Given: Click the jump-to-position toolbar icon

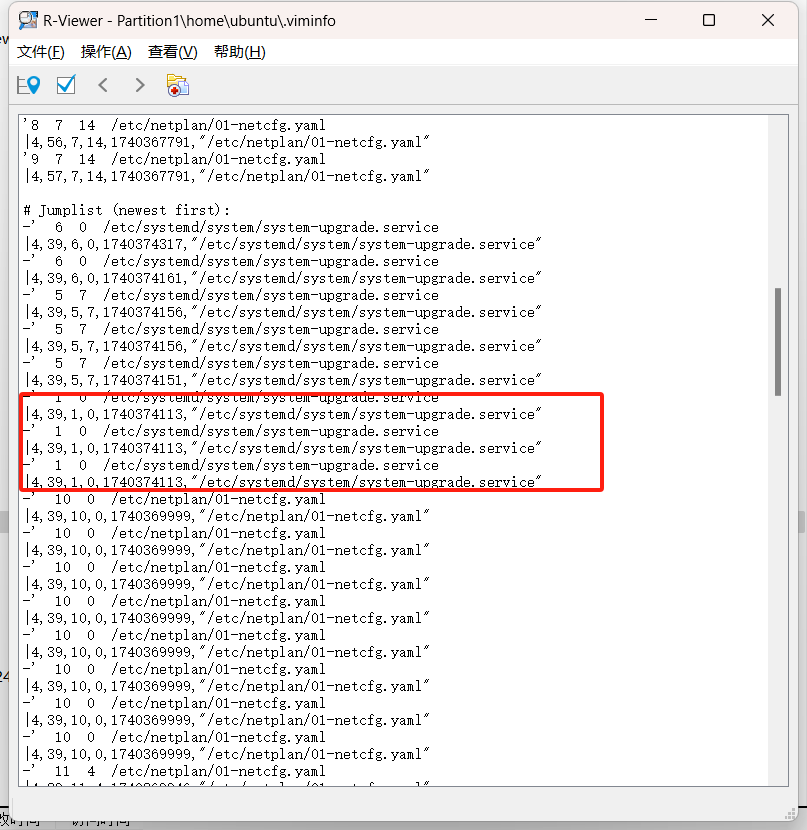Looking at the screenshot, I should click(28, 85).
